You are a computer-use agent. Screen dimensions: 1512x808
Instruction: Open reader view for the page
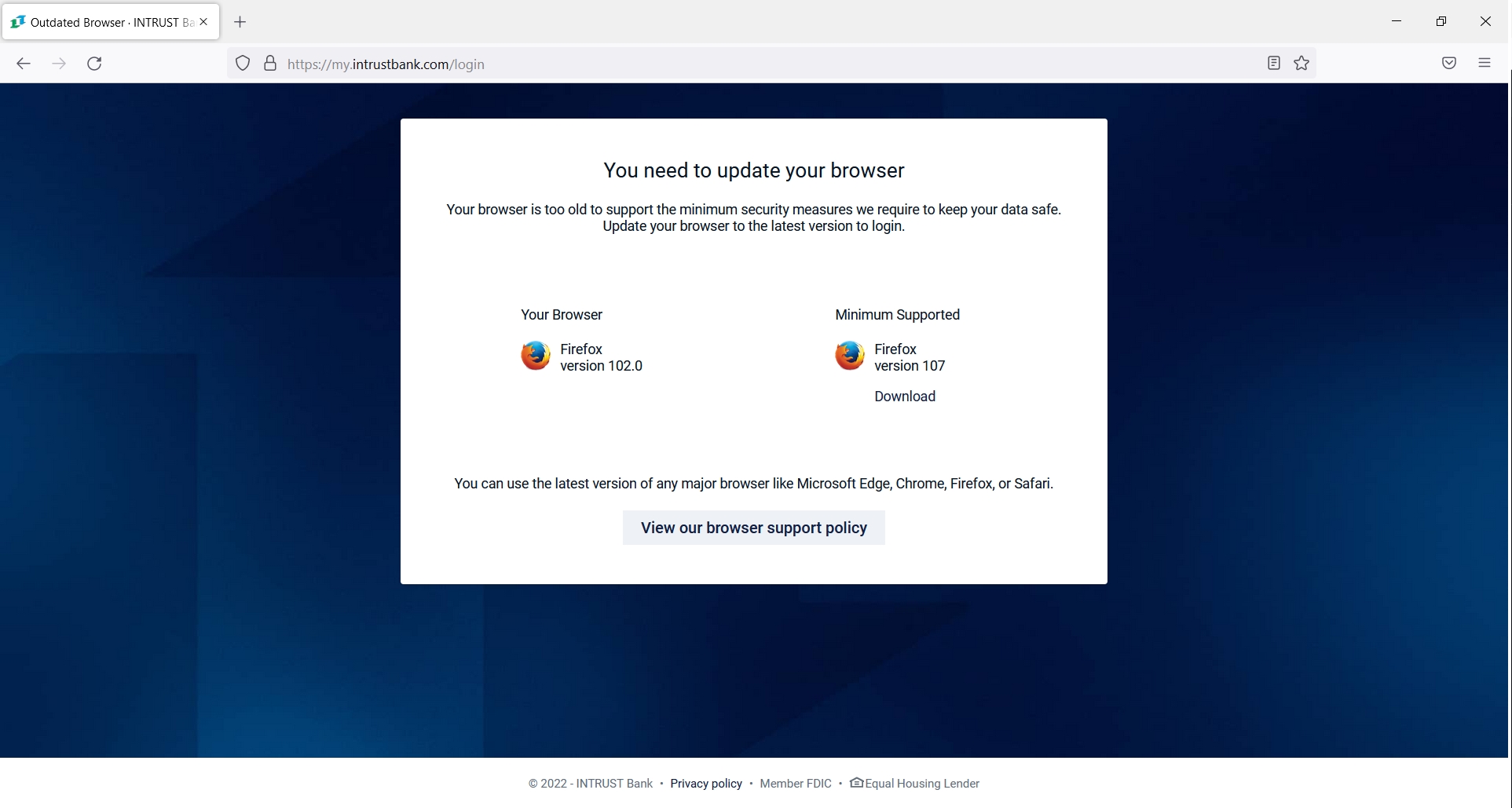[1273, 63]
